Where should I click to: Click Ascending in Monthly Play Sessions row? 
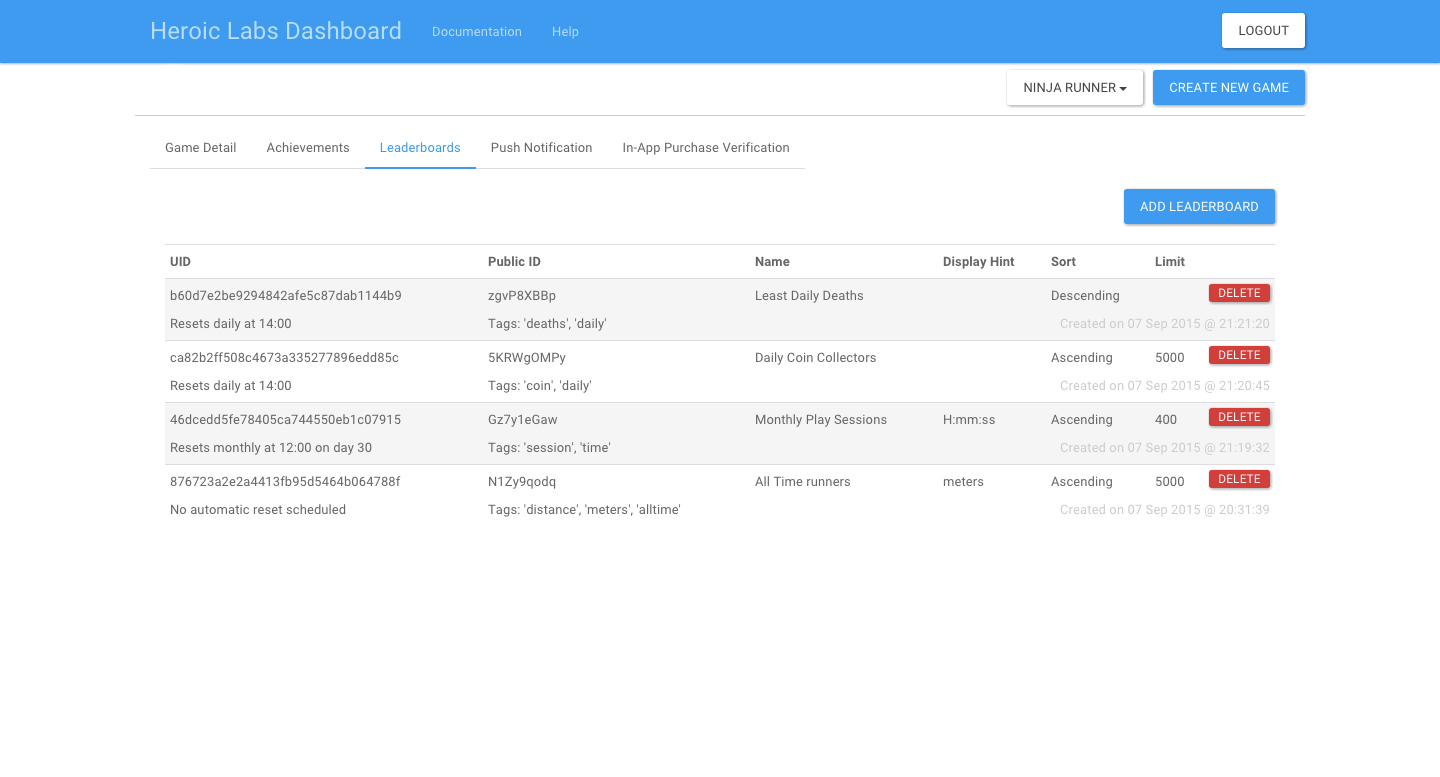pyautogui.click(x=1082, y=420)
